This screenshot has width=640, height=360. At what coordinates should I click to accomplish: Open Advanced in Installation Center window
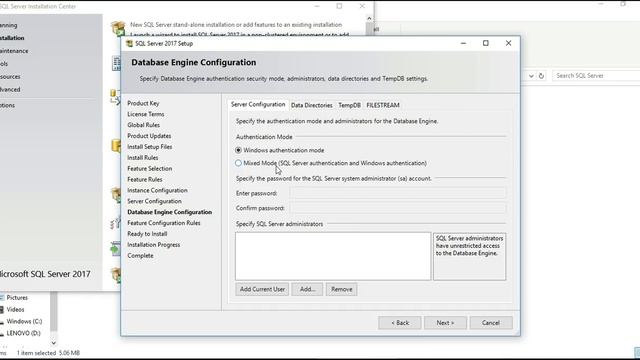[x=10, y=89]
